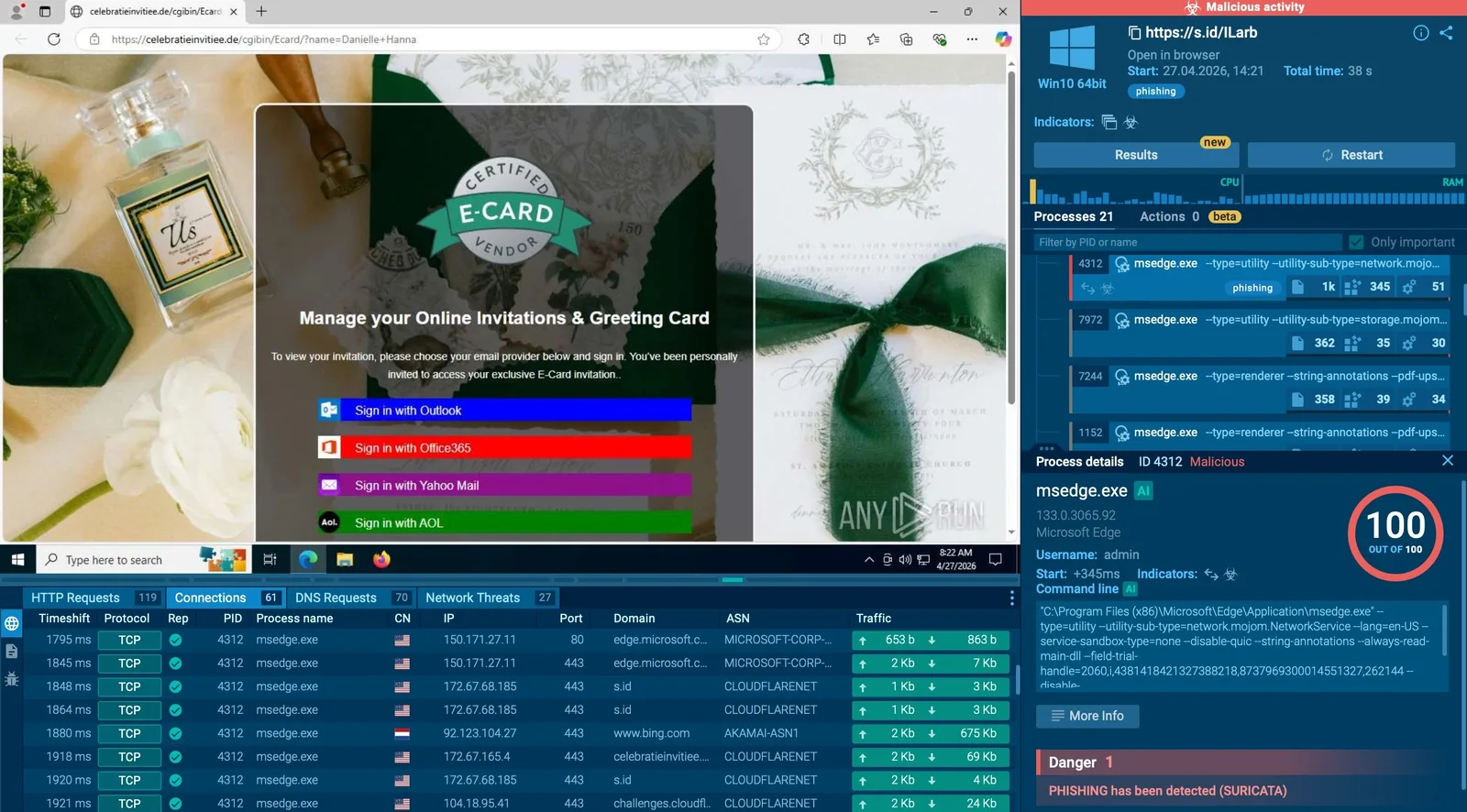Viewport: 1467px width, 812px height.
Task: Click the favorite star in address bar
Action: pos(764,39)
